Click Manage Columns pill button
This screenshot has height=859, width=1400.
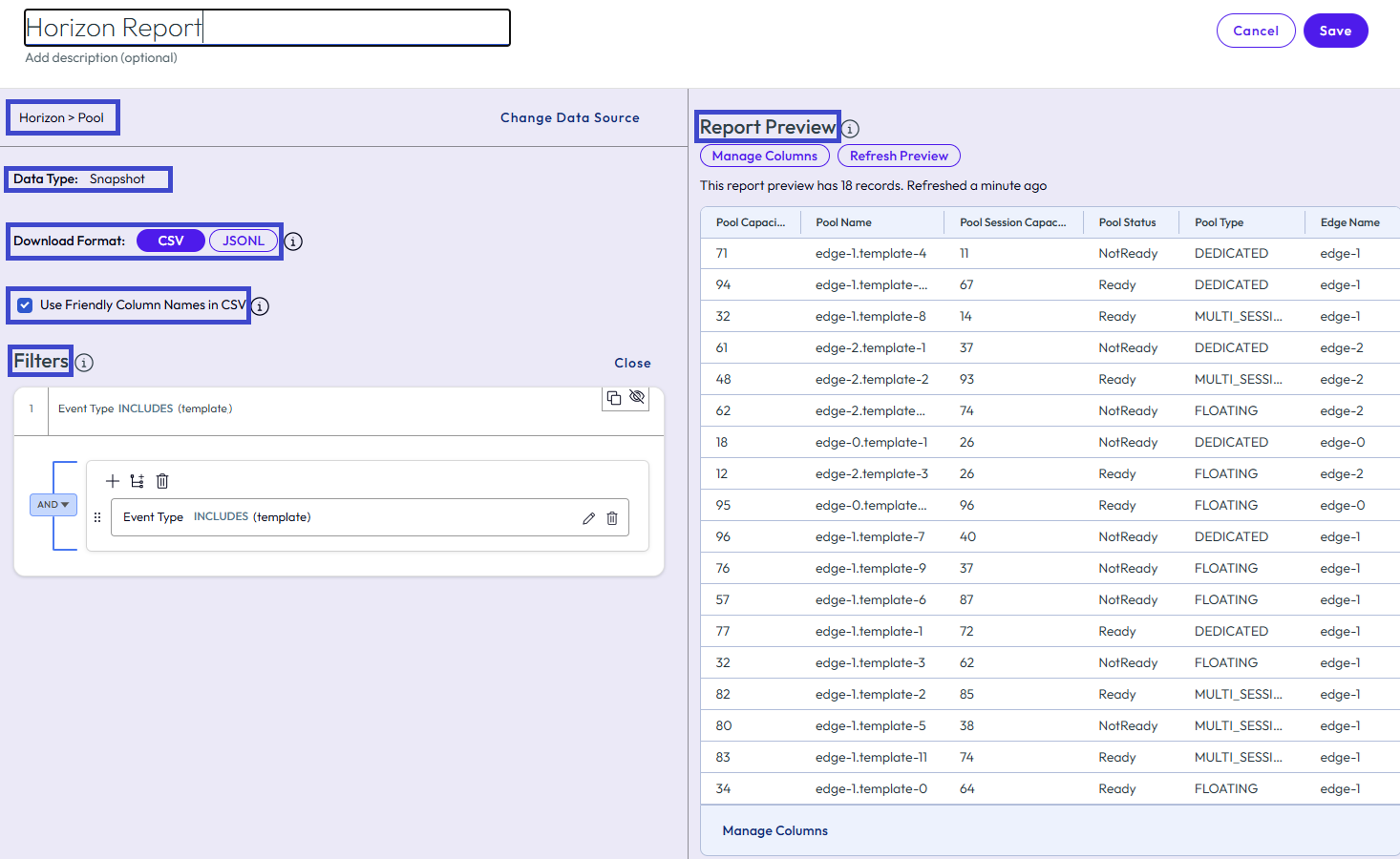pos(765,156)
